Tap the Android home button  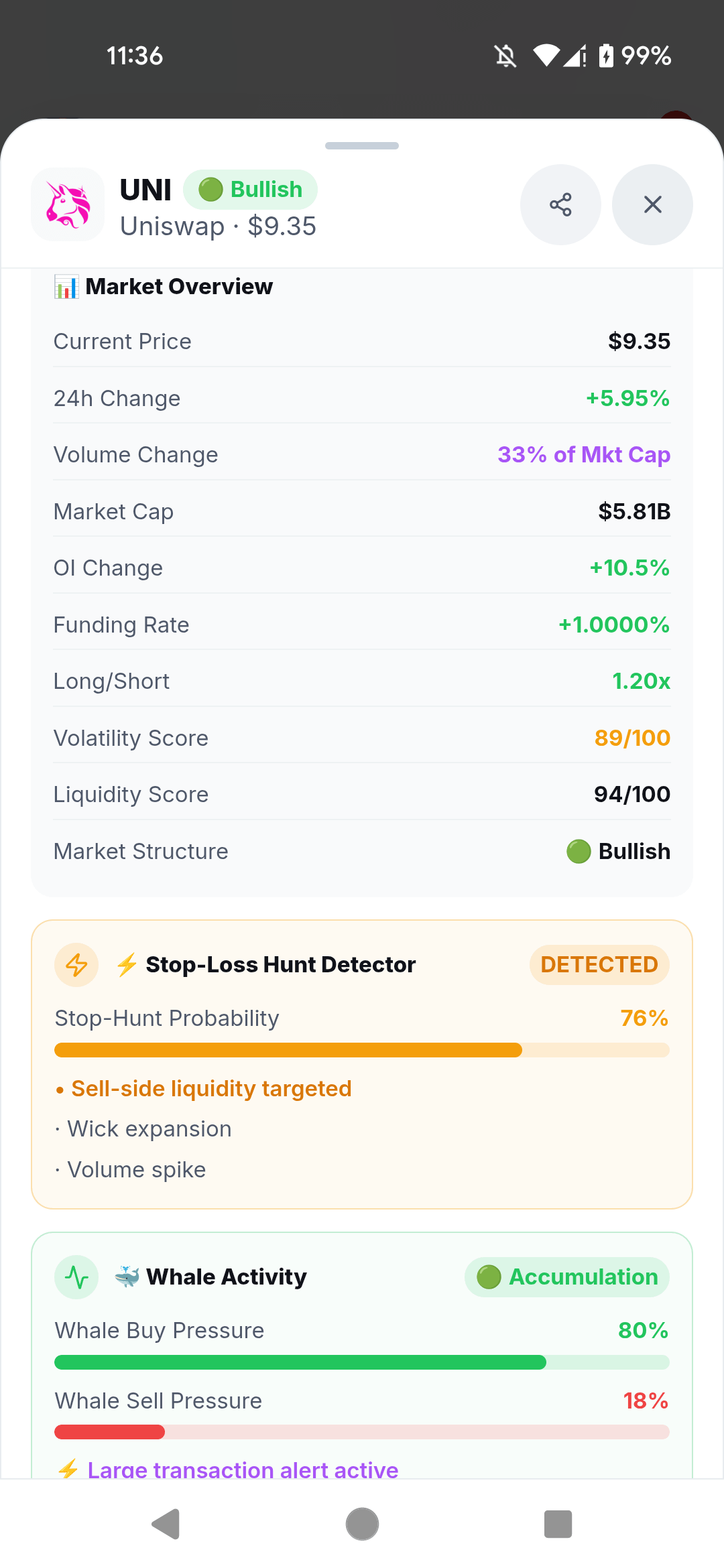coord(362,1524)
